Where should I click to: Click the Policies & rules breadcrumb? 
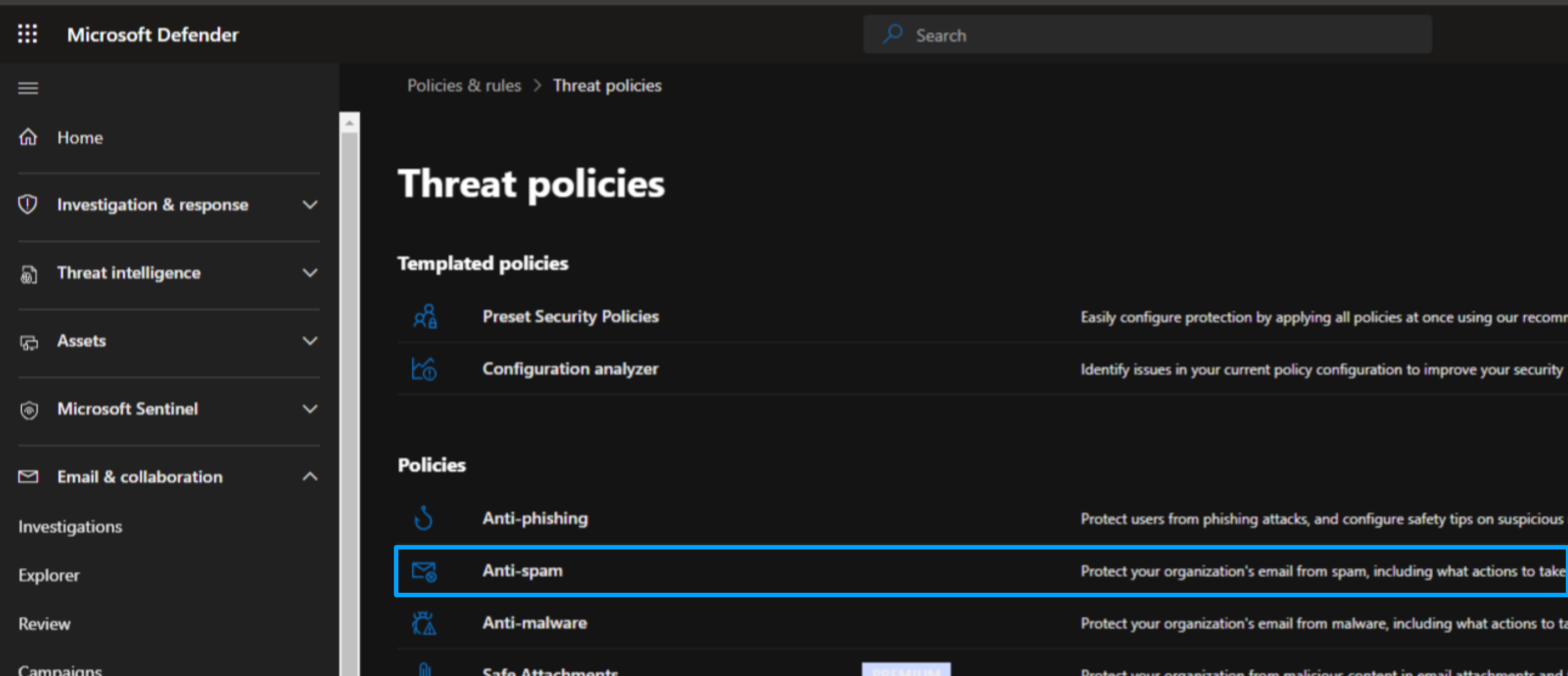(464, 85)
